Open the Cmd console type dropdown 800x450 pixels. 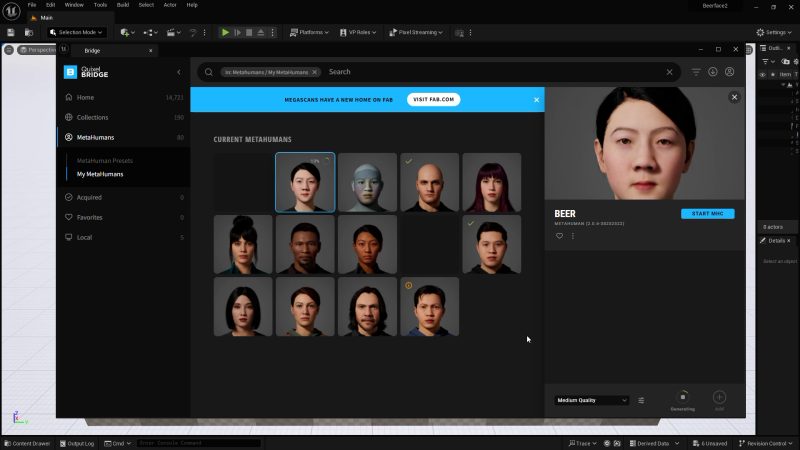[118, 443]
